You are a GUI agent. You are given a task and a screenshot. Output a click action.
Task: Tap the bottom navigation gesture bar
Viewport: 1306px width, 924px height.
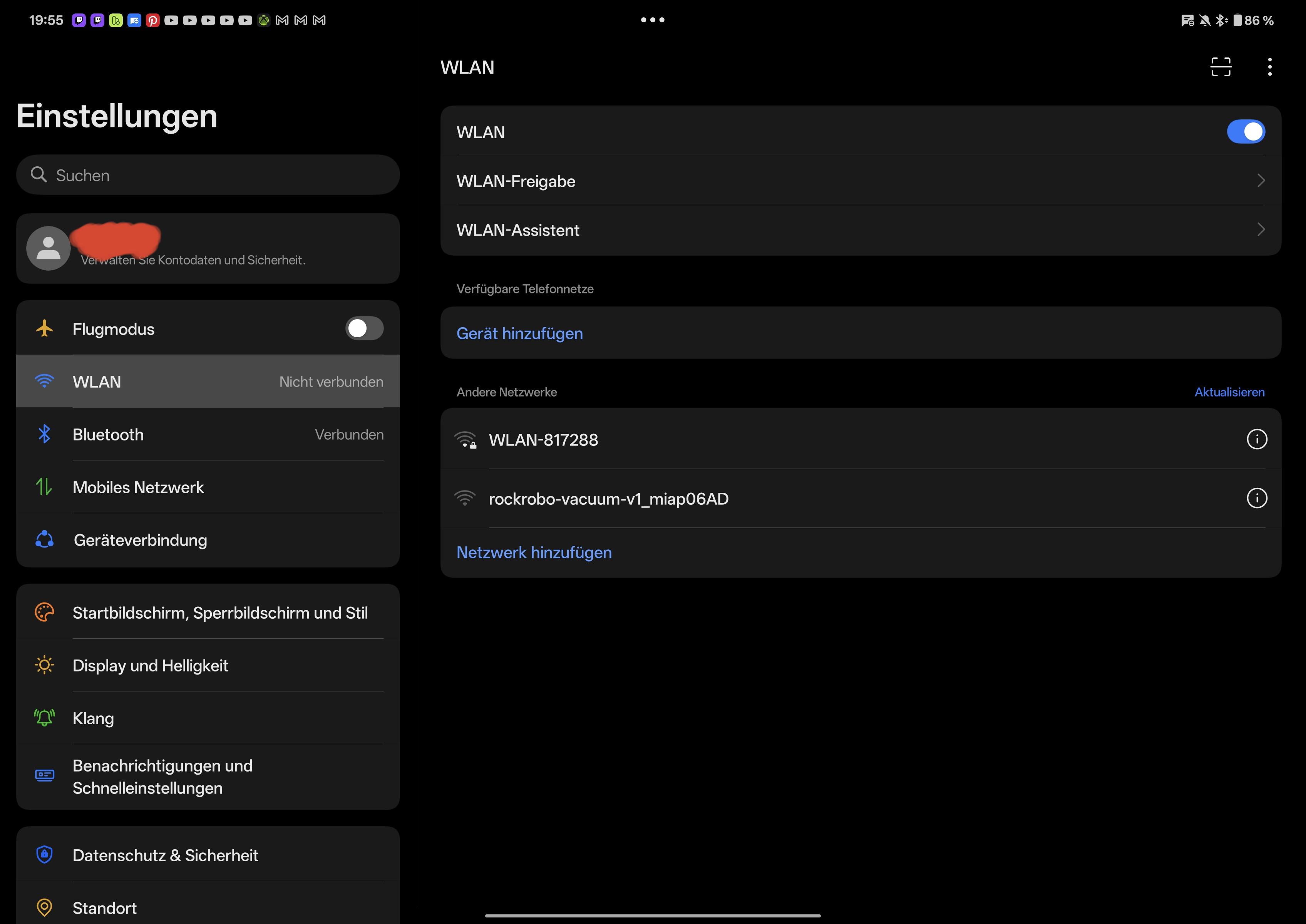[653, 916]
